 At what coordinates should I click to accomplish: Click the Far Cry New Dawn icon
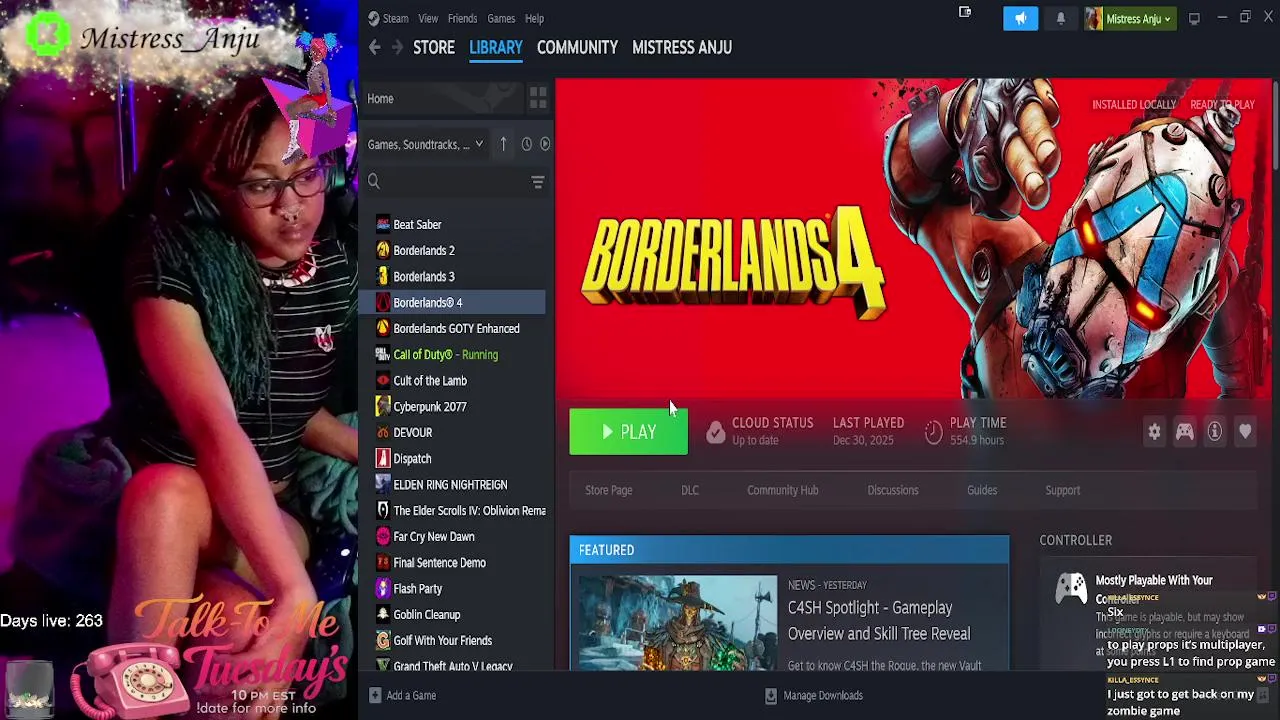pos(383,536)
